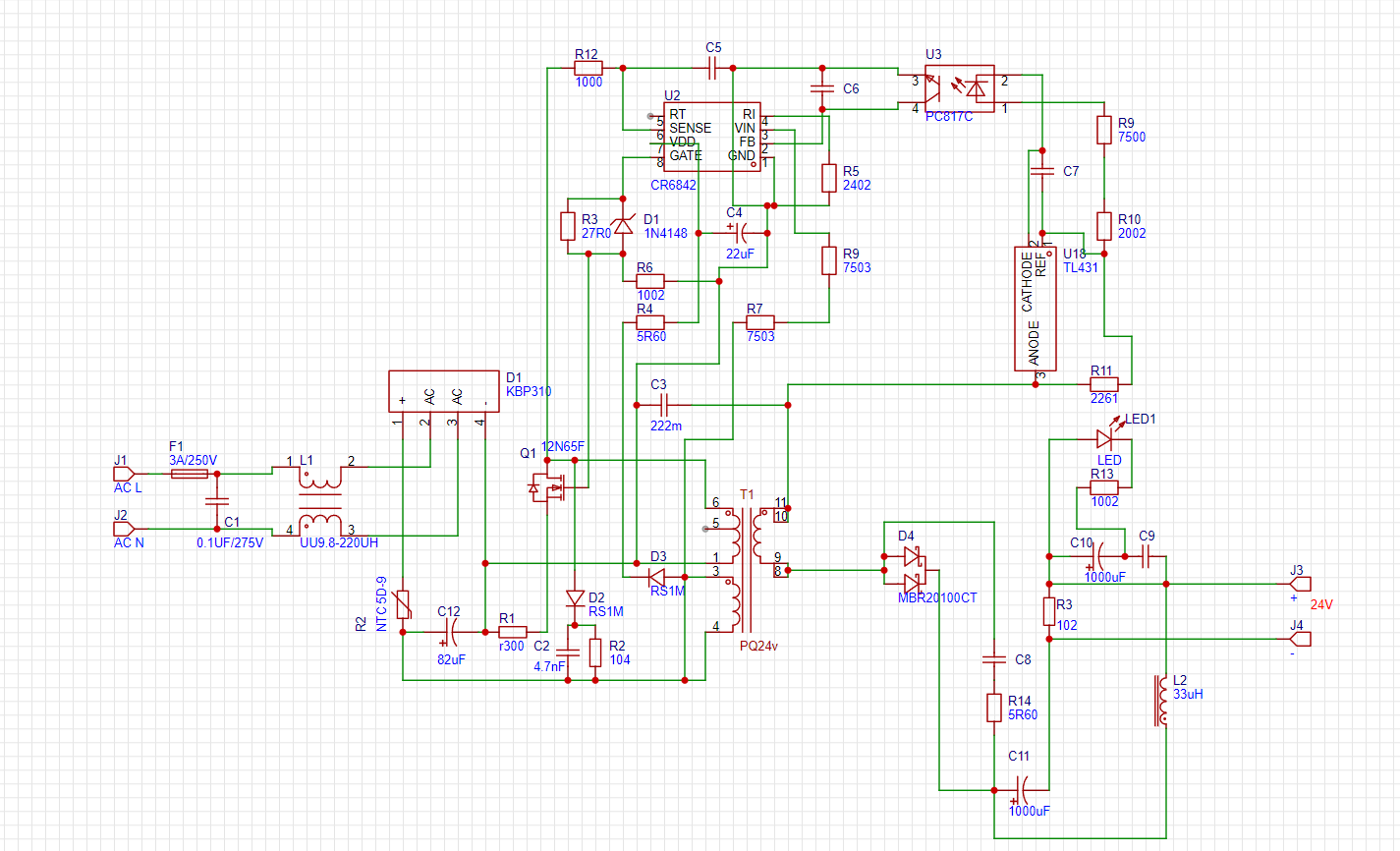
Task: Select the 0.1UF/275V value text
Action: (x=230, y=542)
